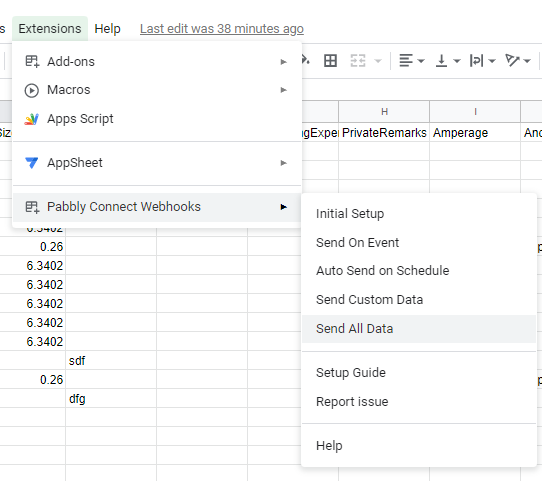Open the Add-ons submenu
Viewport: 542px width, 481px height.
tap(157, 62)
